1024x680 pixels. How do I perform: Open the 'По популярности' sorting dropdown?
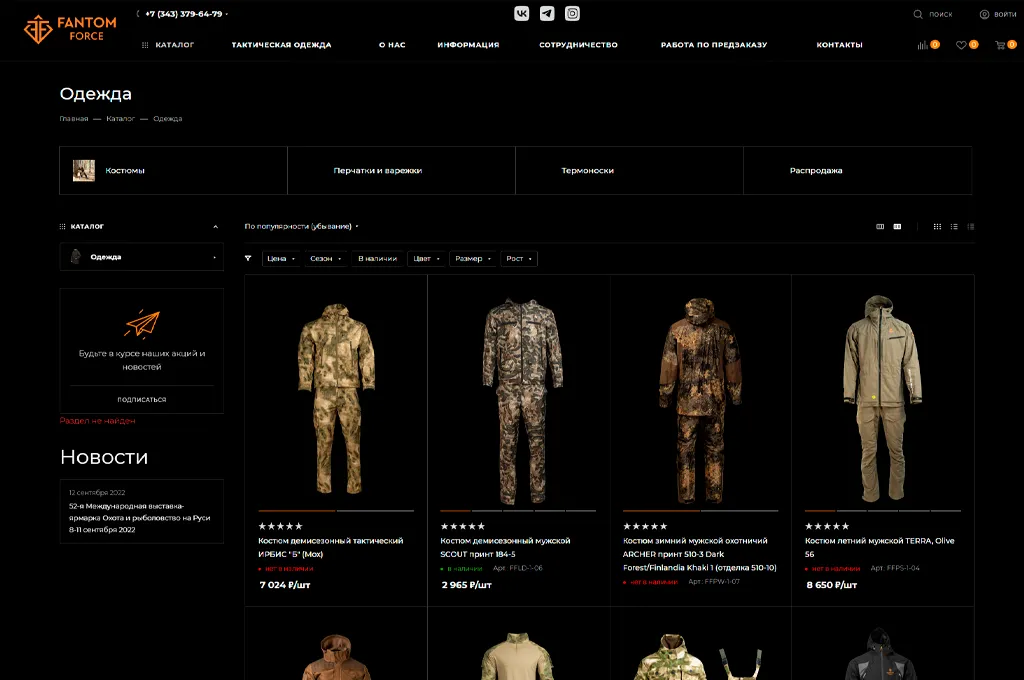click(x=301, y=227)
